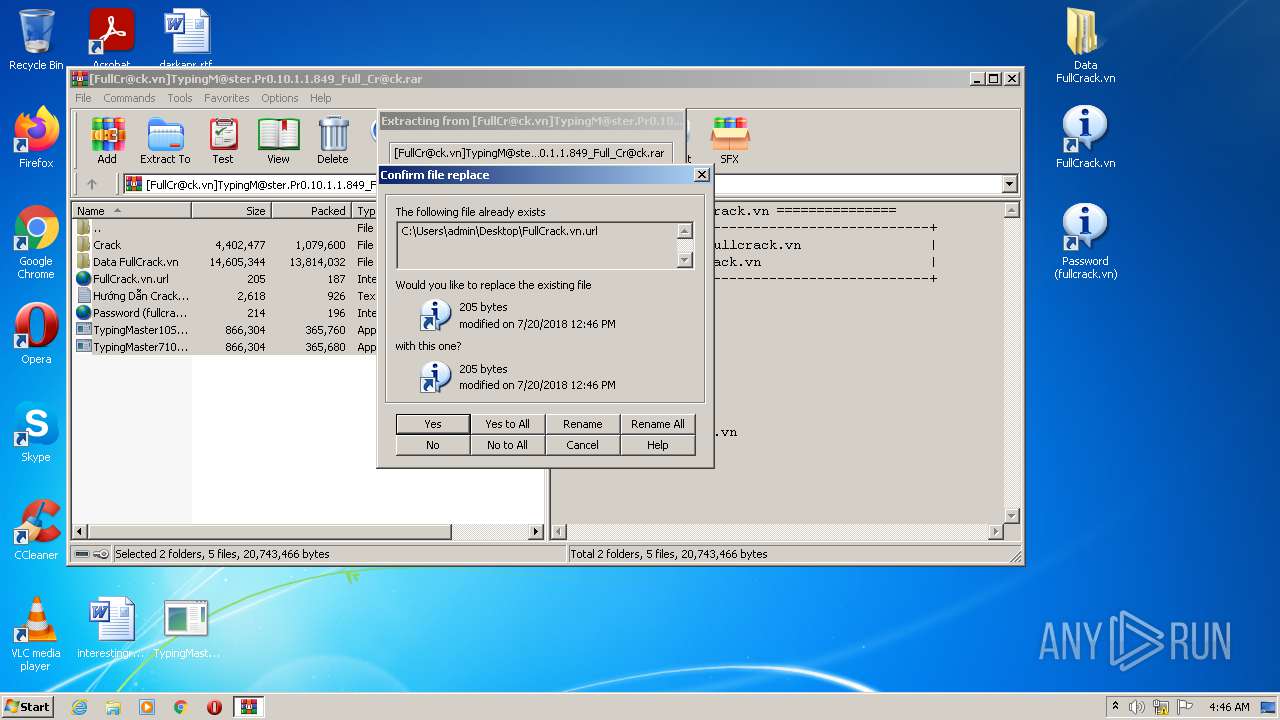Select the Crack folder row
Image resolution: width=1280 pixels, height=720 pixels.
225,245
